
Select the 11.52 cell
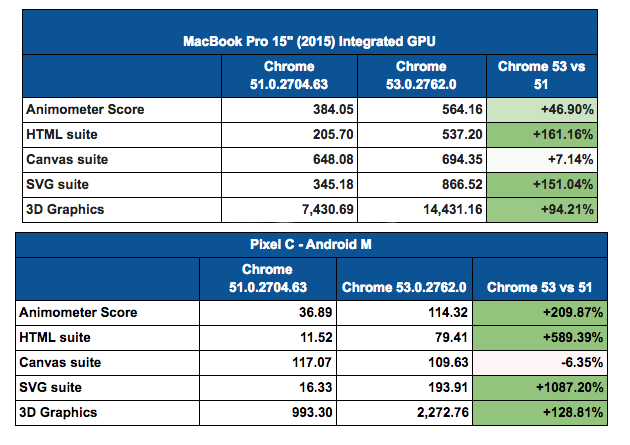[268, 338]
